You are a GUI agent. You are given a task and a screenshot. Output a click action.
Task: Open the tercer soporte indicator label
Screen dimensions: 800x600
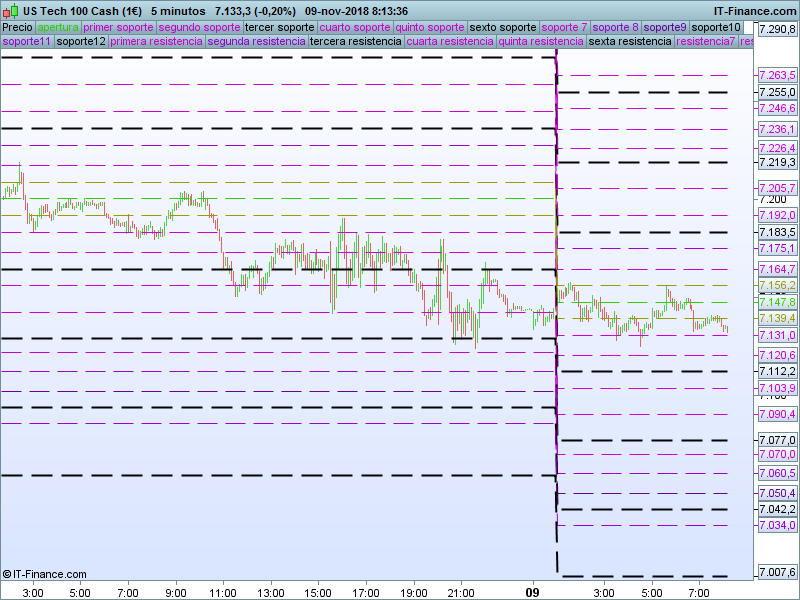[x=279, y=27]
